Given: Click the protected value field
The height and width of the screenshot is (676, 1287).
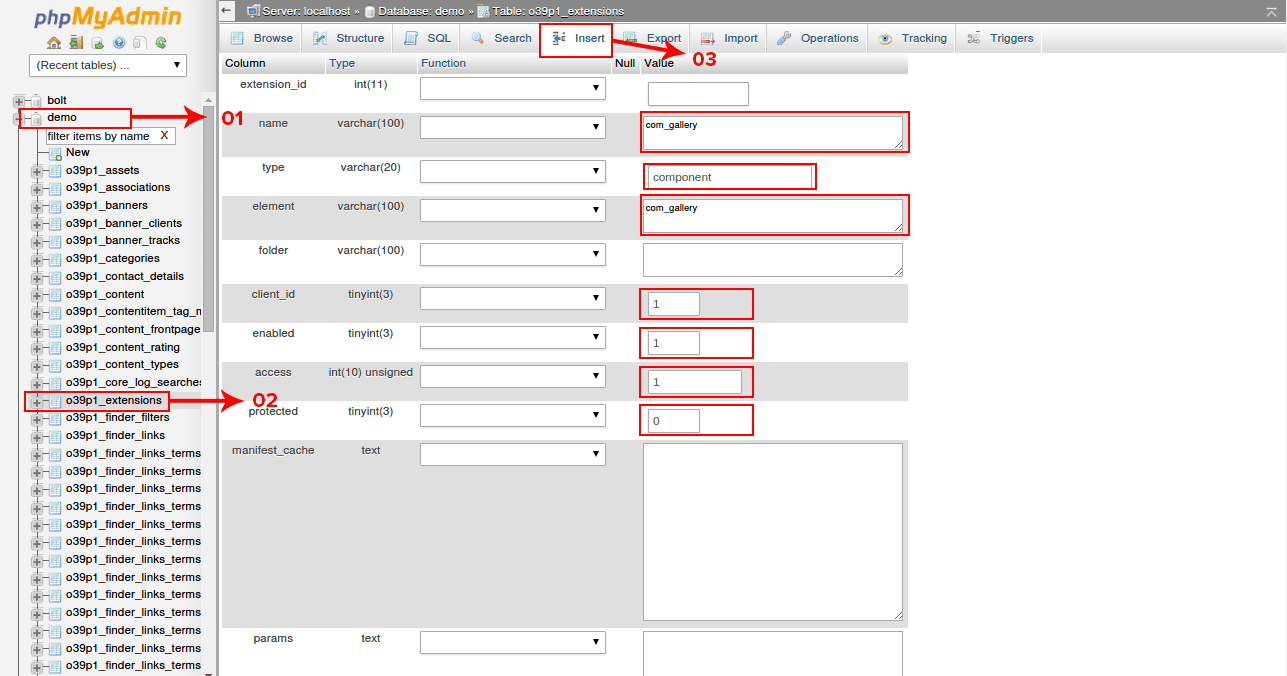Looking at the screenshot, I should pyautogui.click(x=674, y=421).
